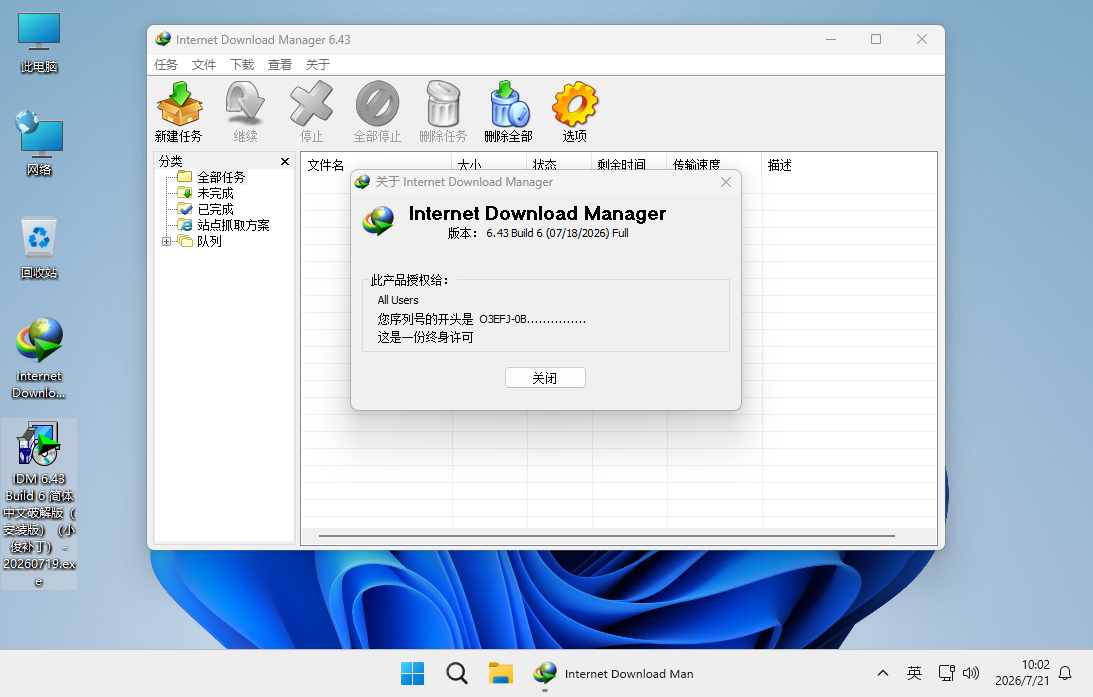Click the horizontal scrollbar in download list
1093x697 pixels.
(606, 536)
